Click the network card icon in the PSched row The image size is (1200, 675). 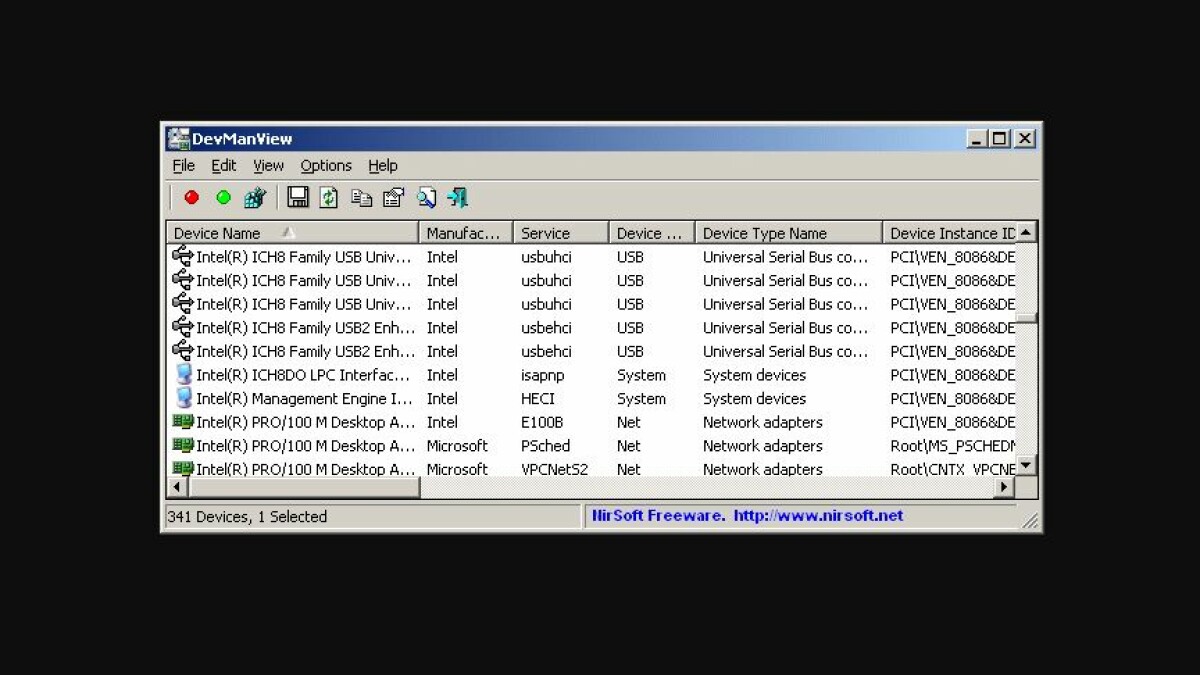click(x=183, y=446)
